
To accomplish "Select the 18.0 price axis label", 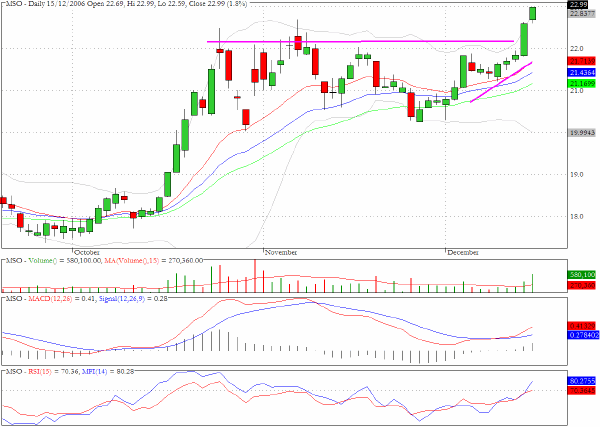I will pos(577,217).
